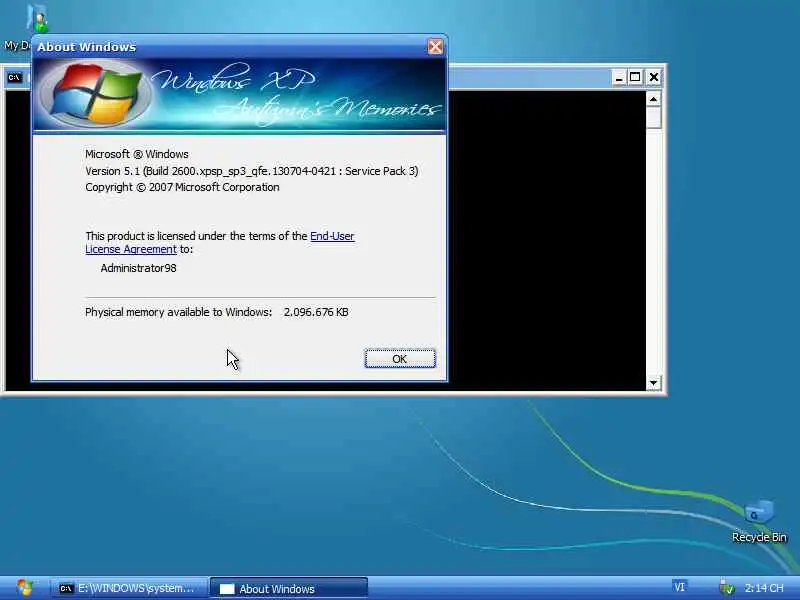Open the Start menu orb

(24, 588)
